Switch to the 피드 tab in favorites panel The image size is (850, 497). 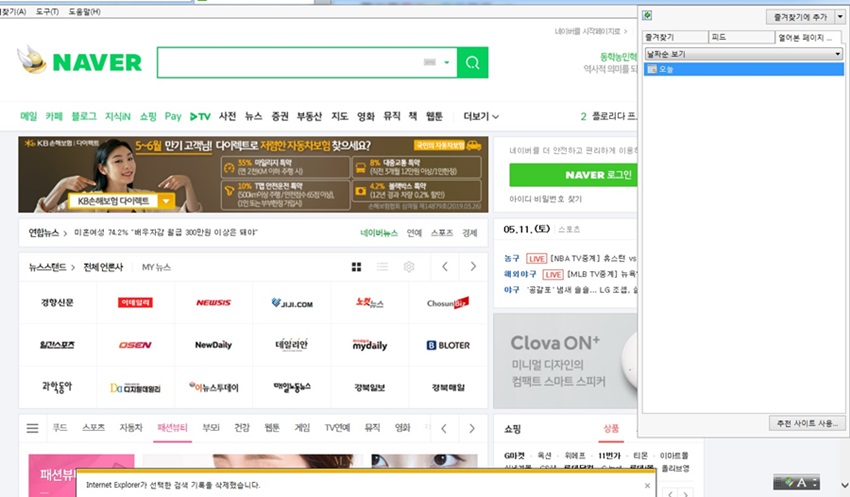click(x=742, y=37)
